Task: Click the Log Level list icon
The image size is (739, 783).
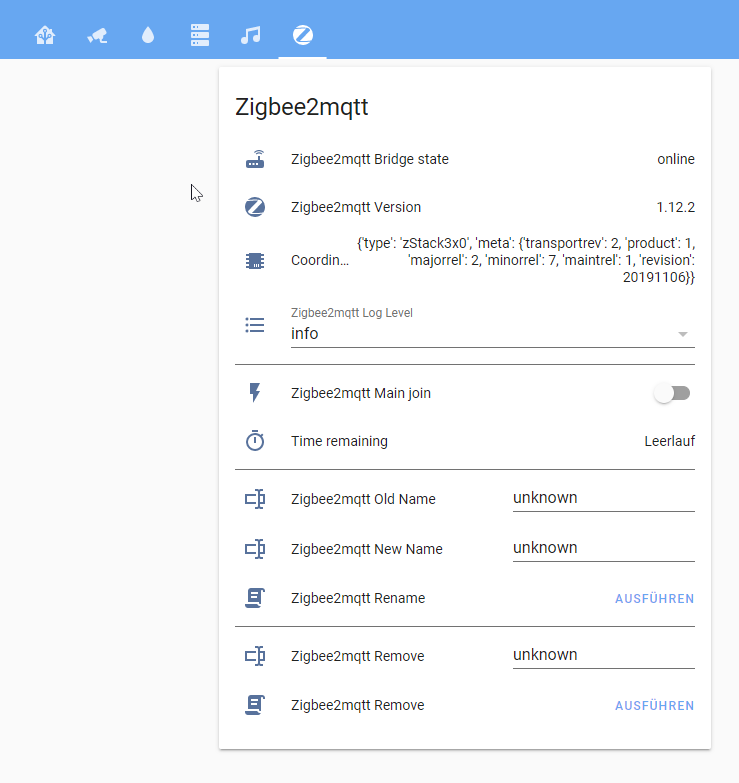Action: click(x=255, y=325)
